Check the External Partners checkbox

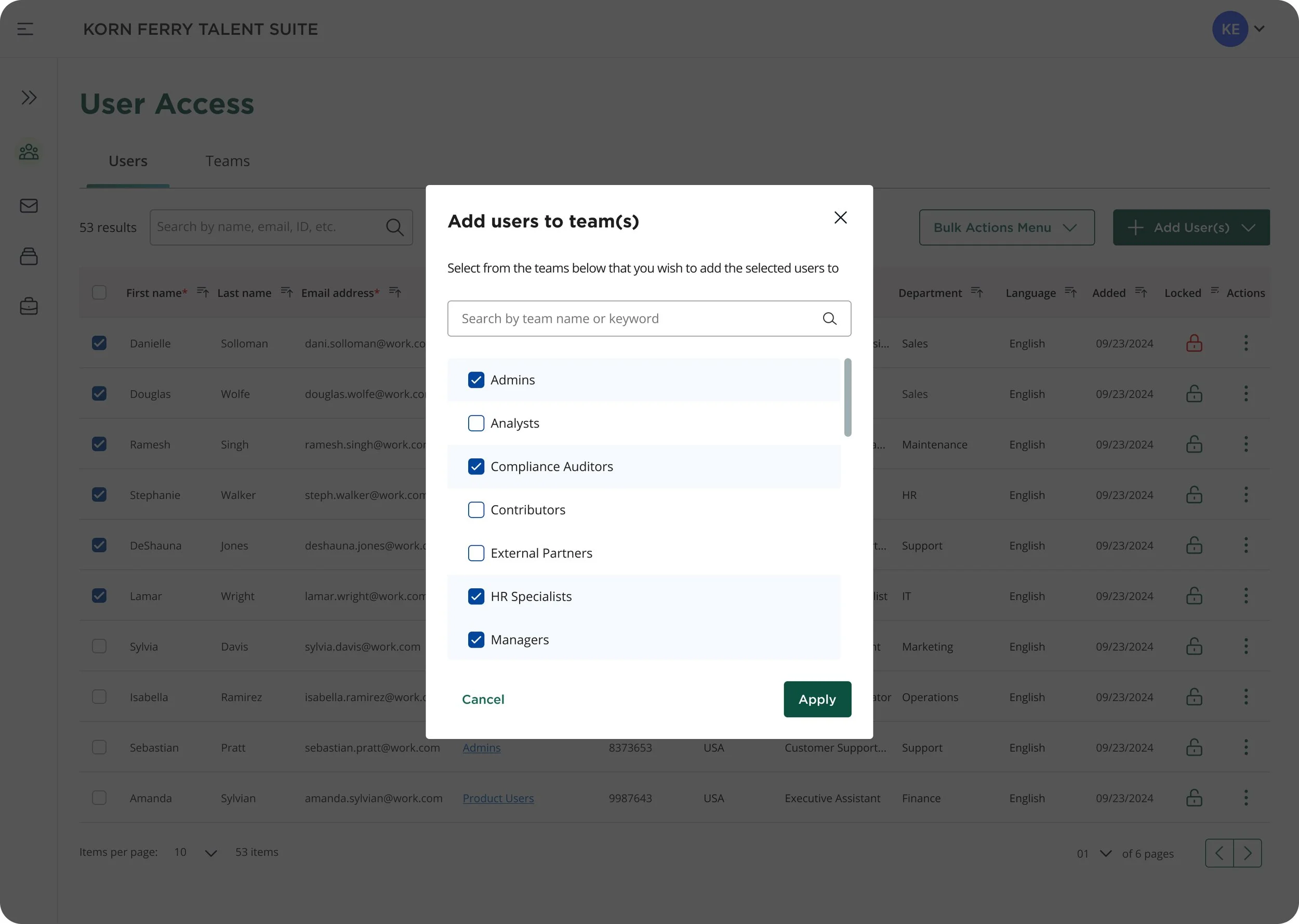tap(476, 553)
